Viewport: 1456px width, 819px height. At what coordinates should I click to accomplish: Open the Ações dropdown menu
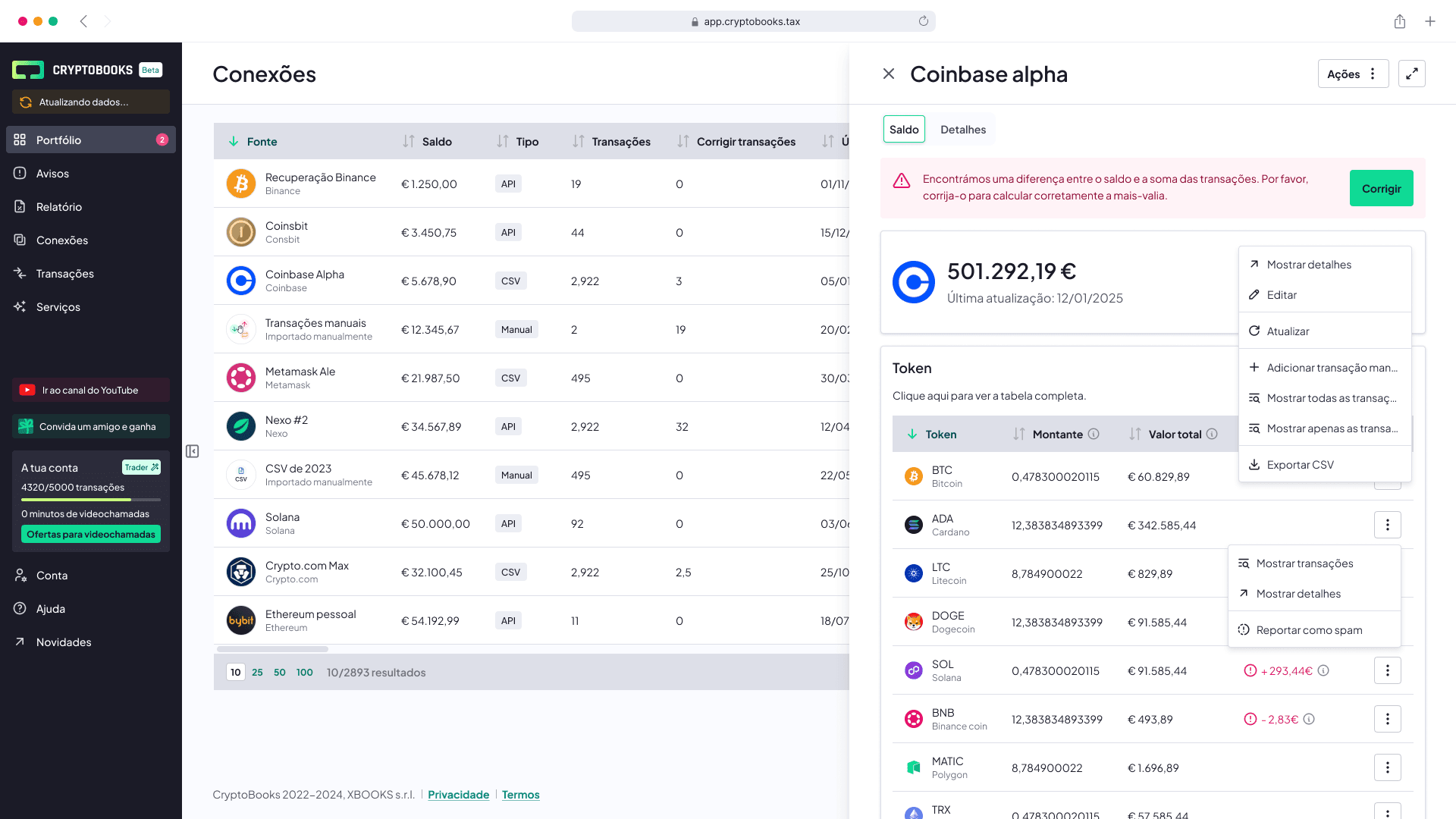tap(1353, 74)
